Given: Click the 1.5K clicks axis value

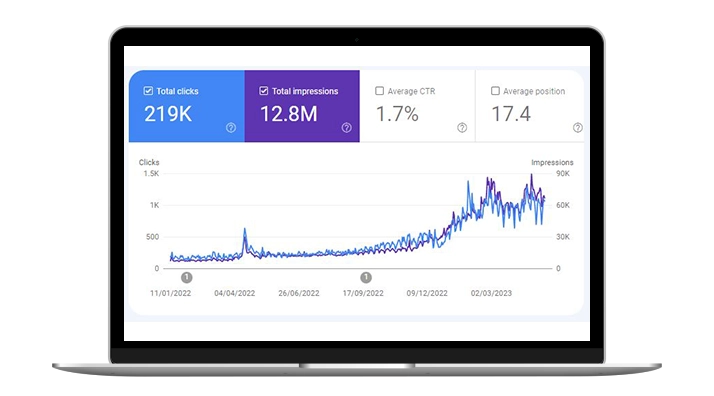Looking at the screenshot, I should click(x=151, y=173).
